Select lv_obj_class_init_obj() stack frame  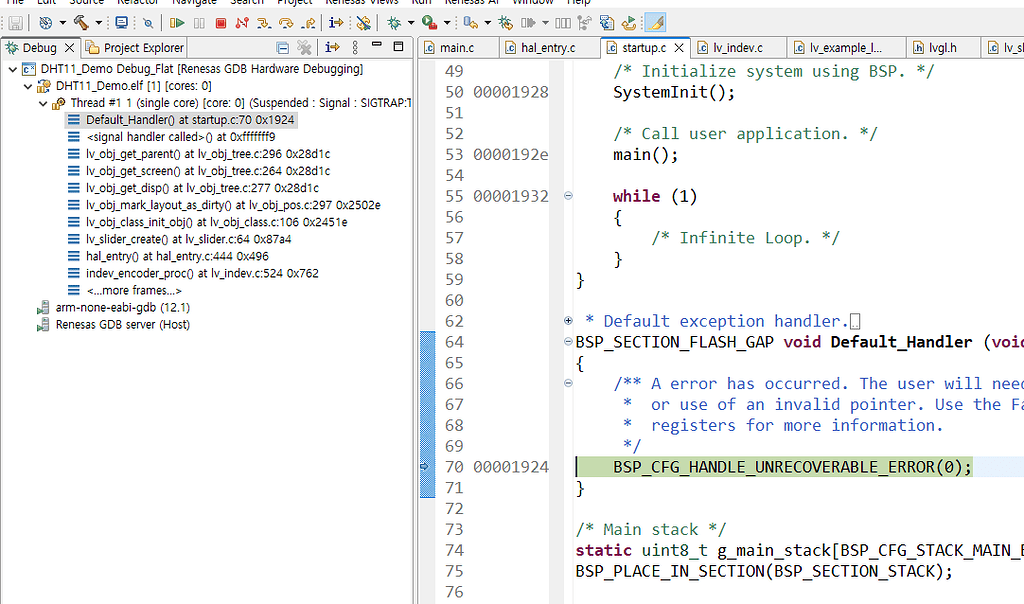point(217,222)
